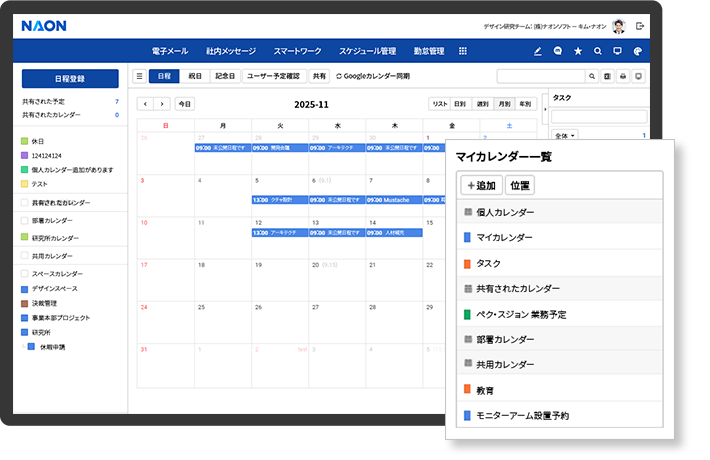
Task: Sync with Googleカレンダー同期 icon
Action: pos(339,76)
